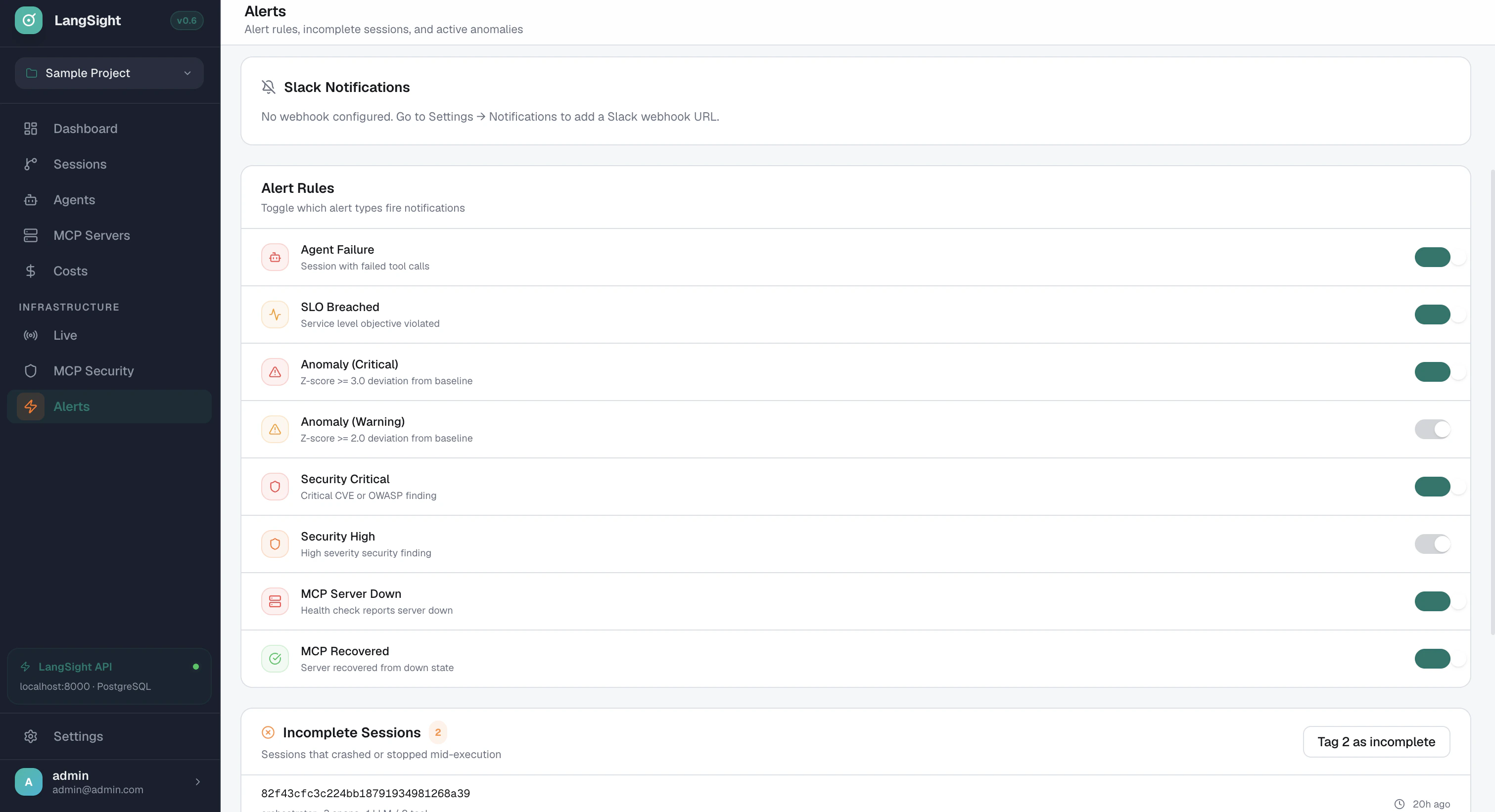Enable the Security High alert toggle

[x=1433, y=544]
